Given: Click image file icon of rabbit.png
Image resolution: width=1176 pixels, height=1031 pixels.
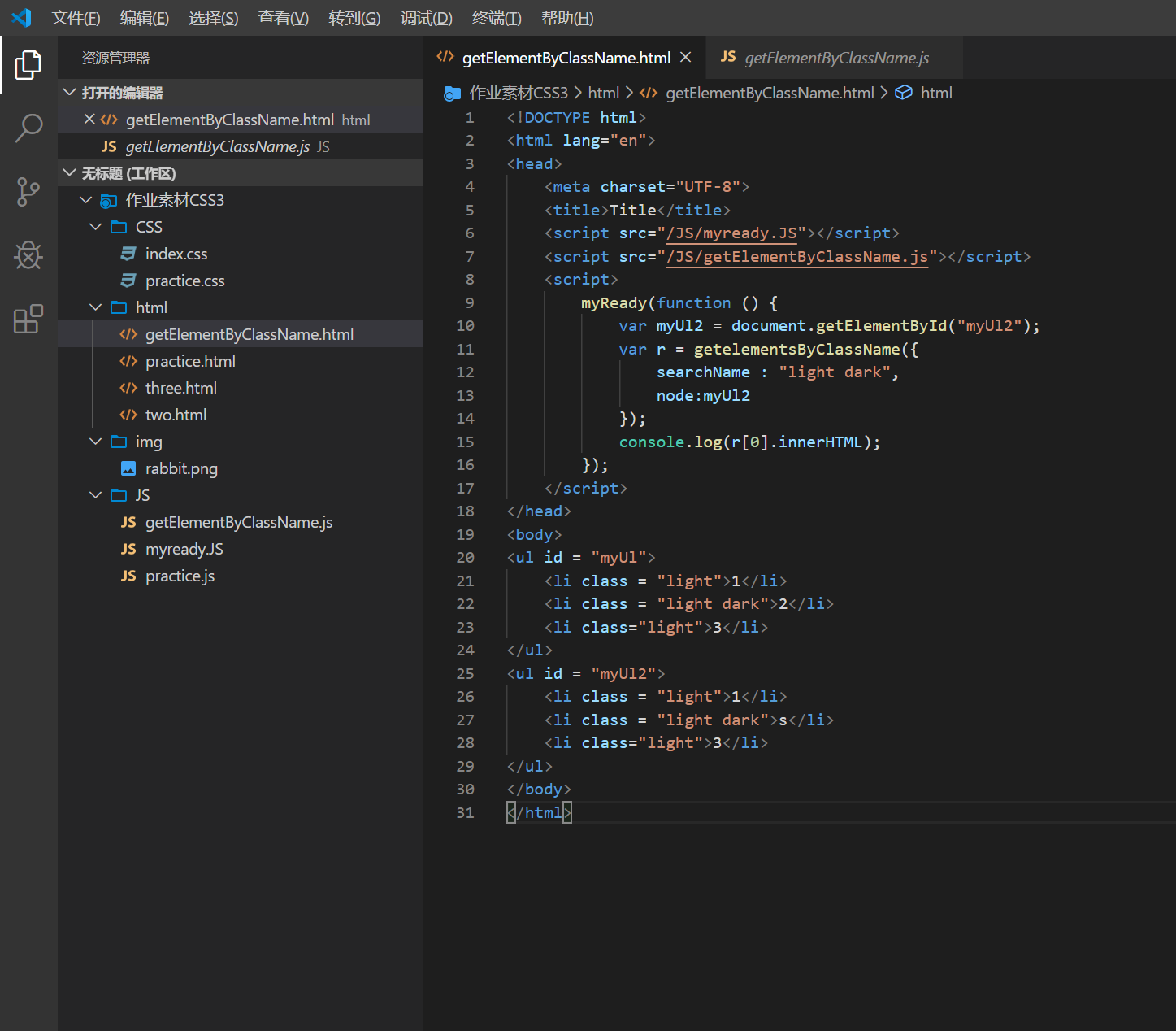Looking at the screenshot, I should click(x=128, y=468).
